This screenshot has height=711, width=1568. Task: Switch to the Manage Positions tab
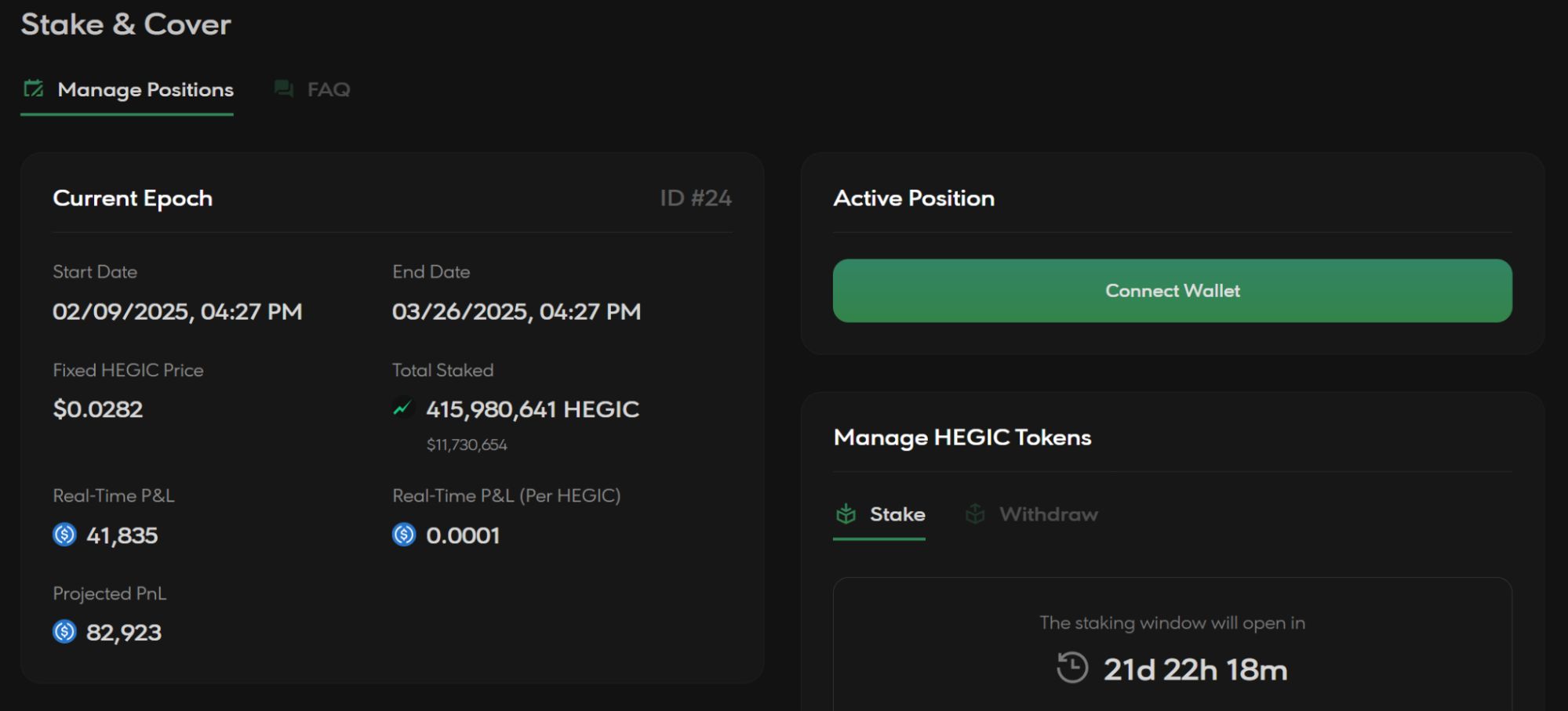[145, 89]
